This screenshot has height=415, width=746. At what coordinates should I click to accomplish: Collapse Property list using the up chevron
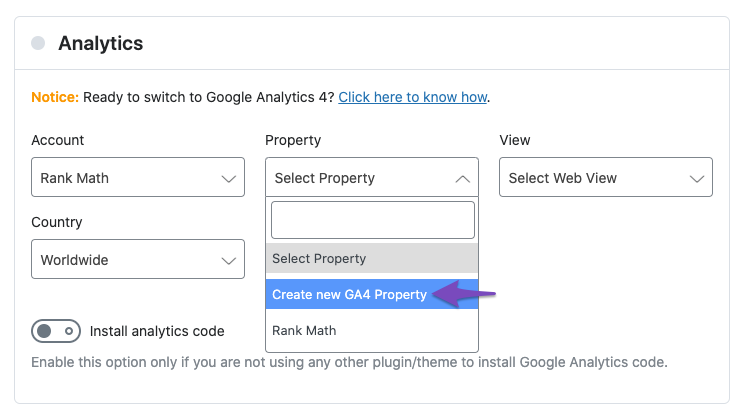click(462, 179)
